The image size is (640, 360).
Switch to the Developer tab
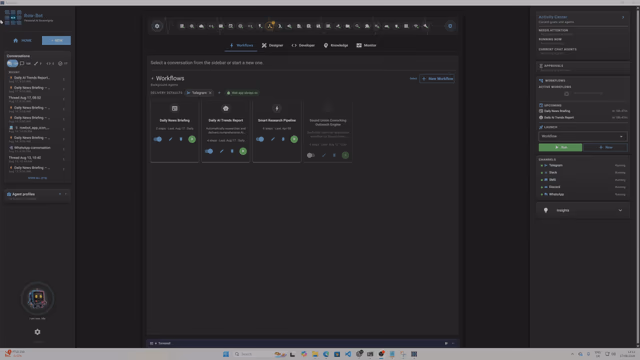tap(303, 45)
